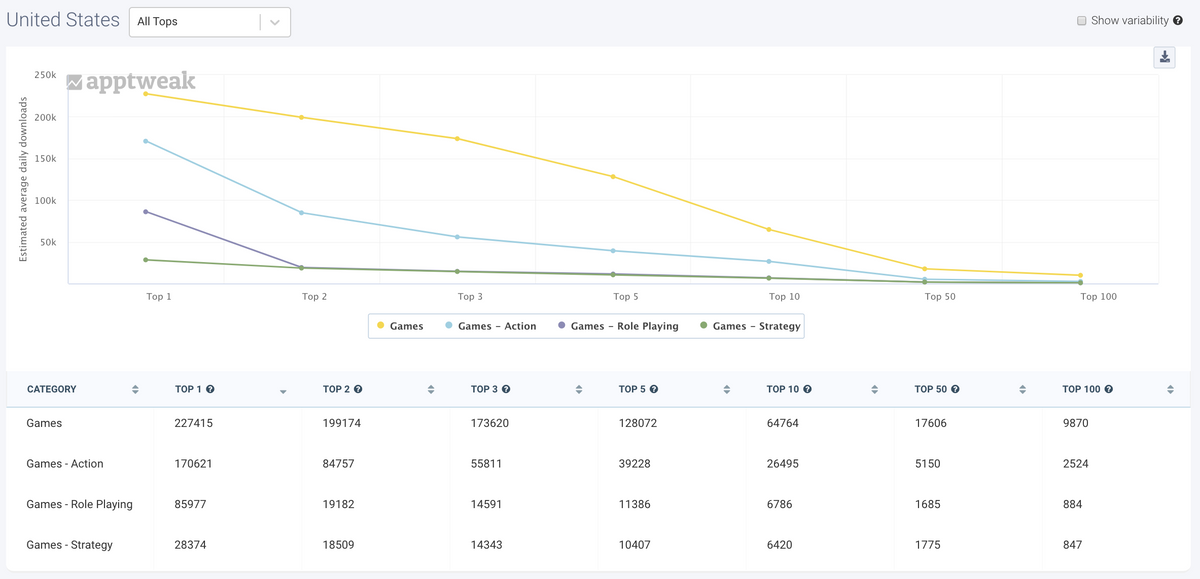Click the United States heading

click(x=63, y=20)
